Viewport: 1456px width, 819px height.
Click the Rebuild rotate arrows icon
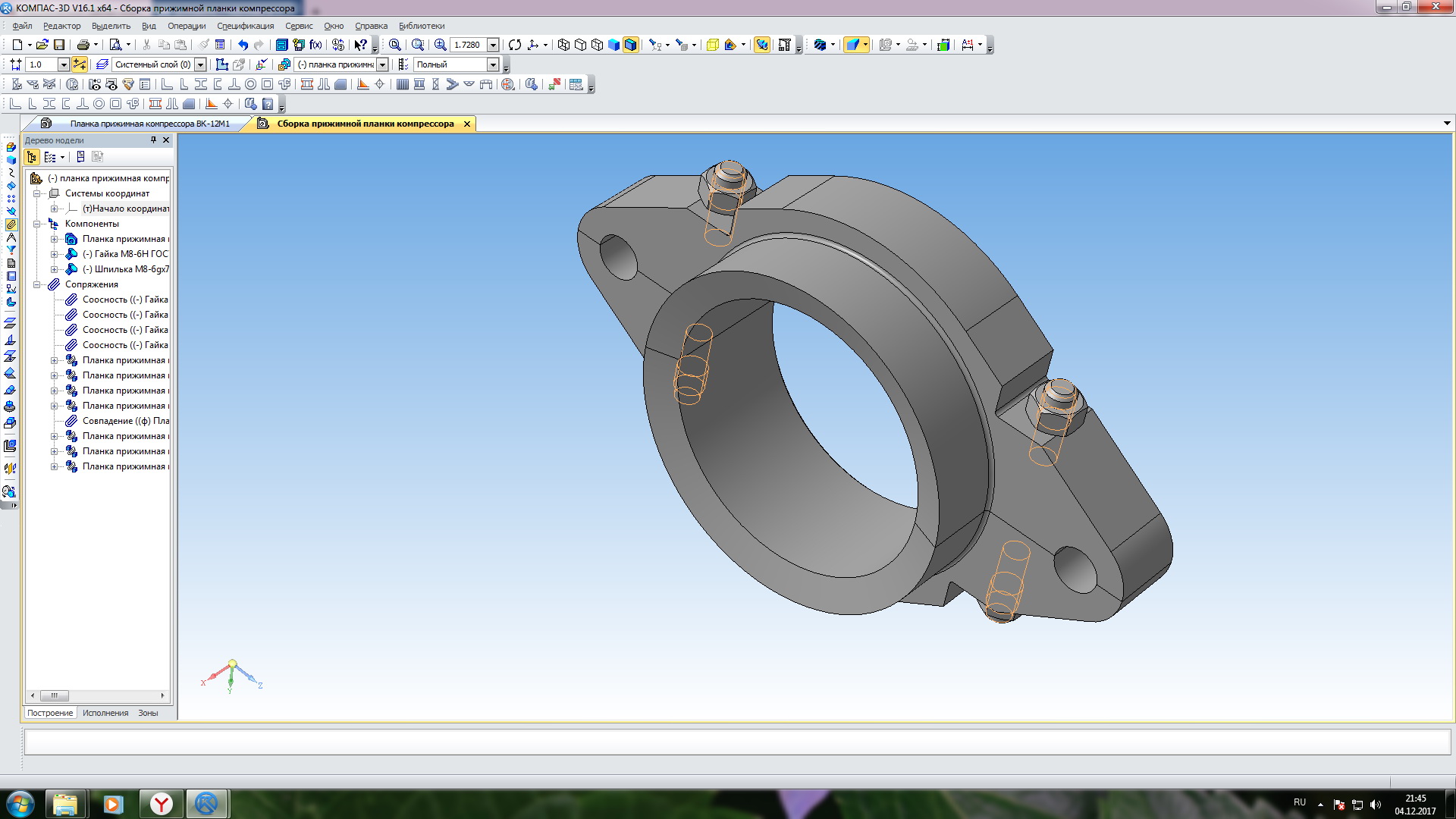pyautogui.click(x=515, y=45)
